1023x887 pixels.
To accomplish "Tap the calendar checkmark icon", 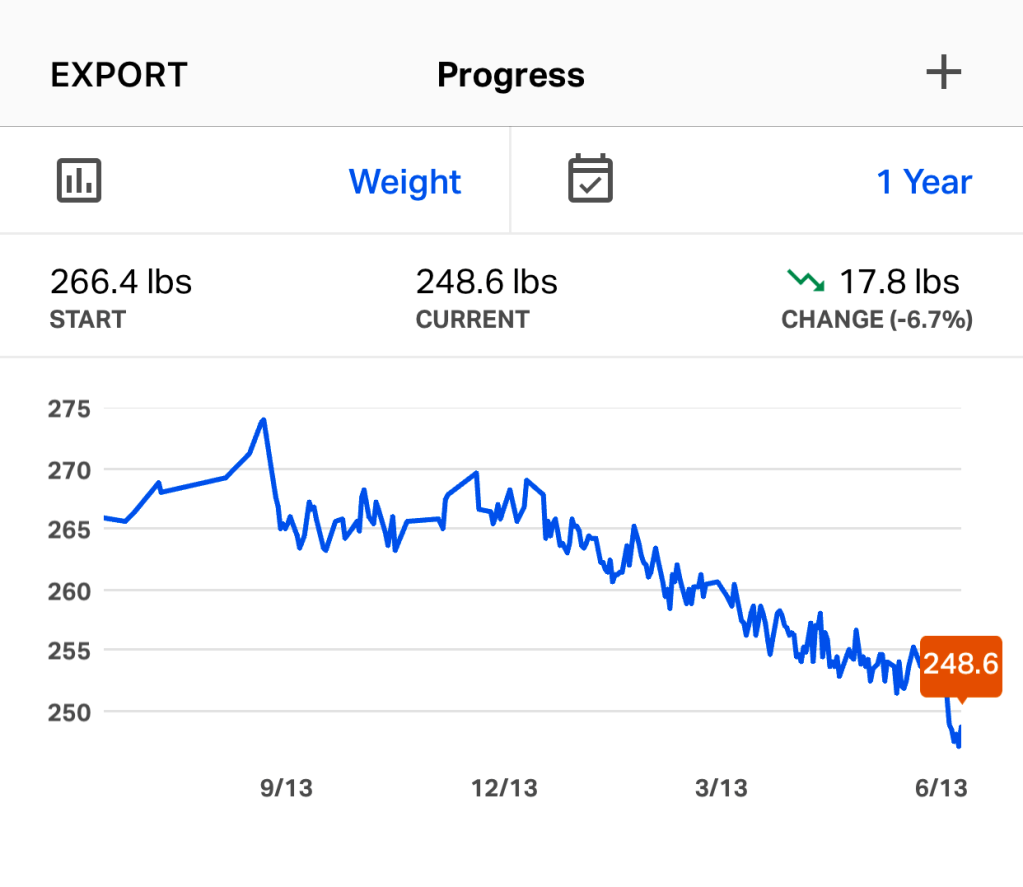I will 590,180.
